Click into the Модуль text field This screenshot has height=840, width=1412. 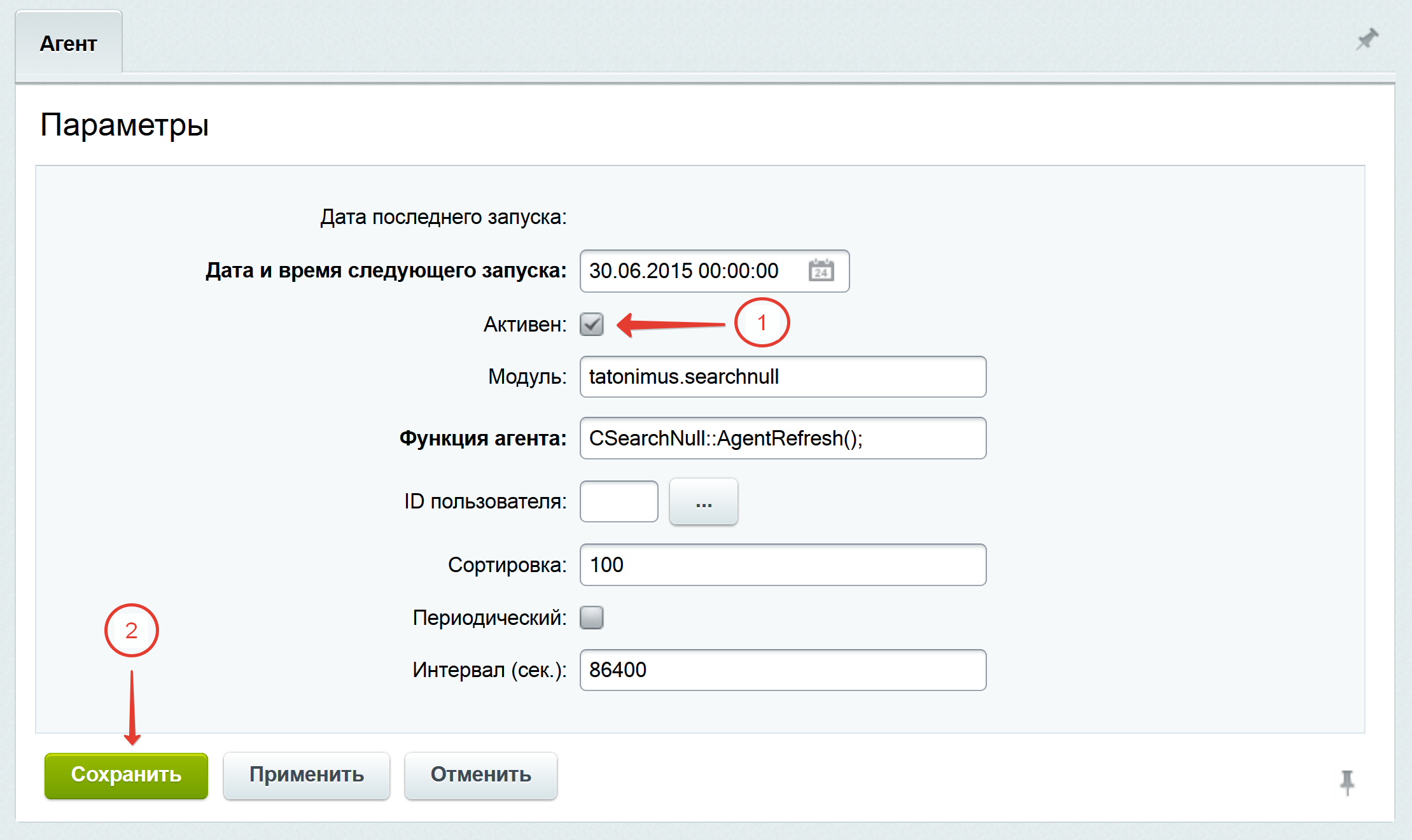coord(783,377)
